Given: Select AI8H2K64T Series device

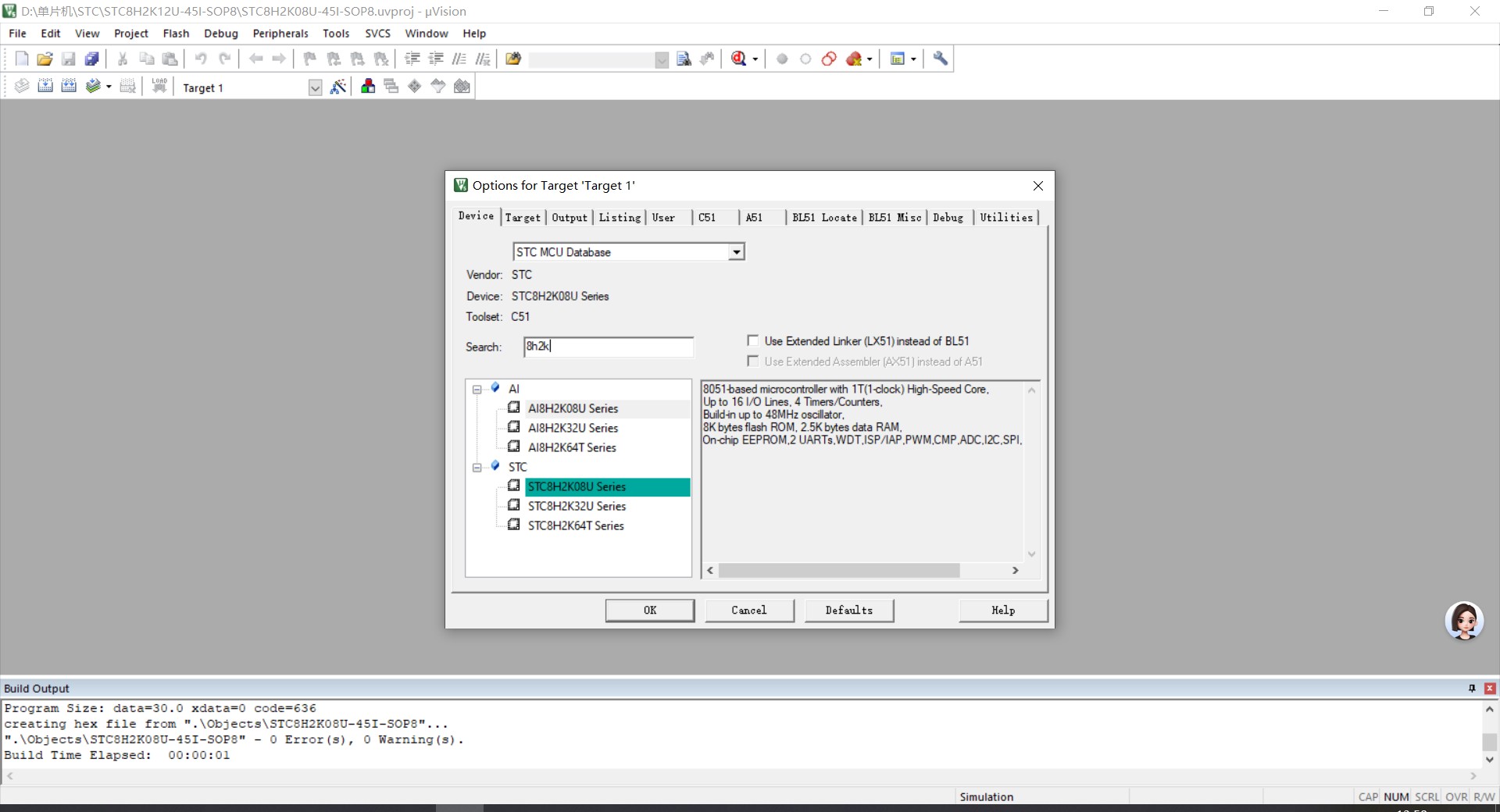Looking at the screenshot, I should tap(572, 447).
